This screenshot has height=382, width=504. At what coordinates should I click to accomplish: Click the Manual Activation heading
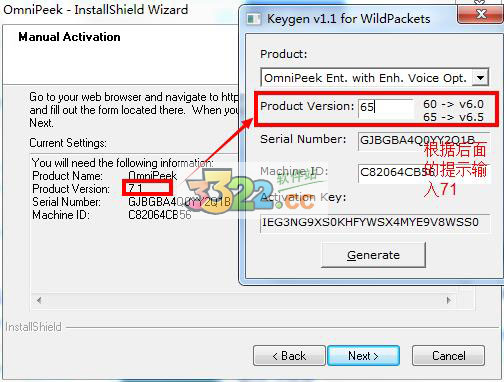(69, 37)
